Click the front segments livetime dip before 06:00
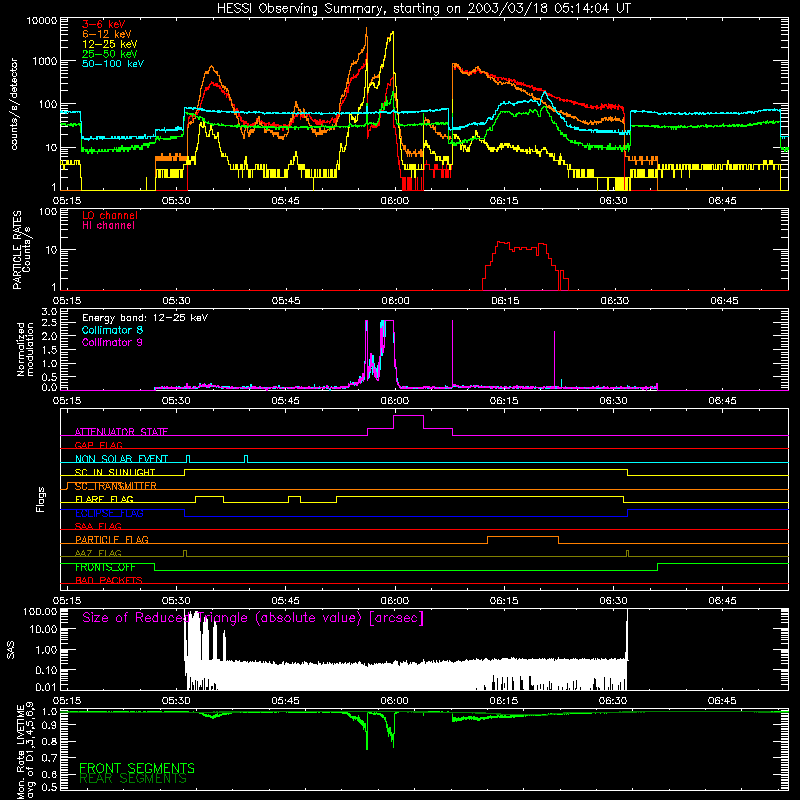 tap(366, 732)
